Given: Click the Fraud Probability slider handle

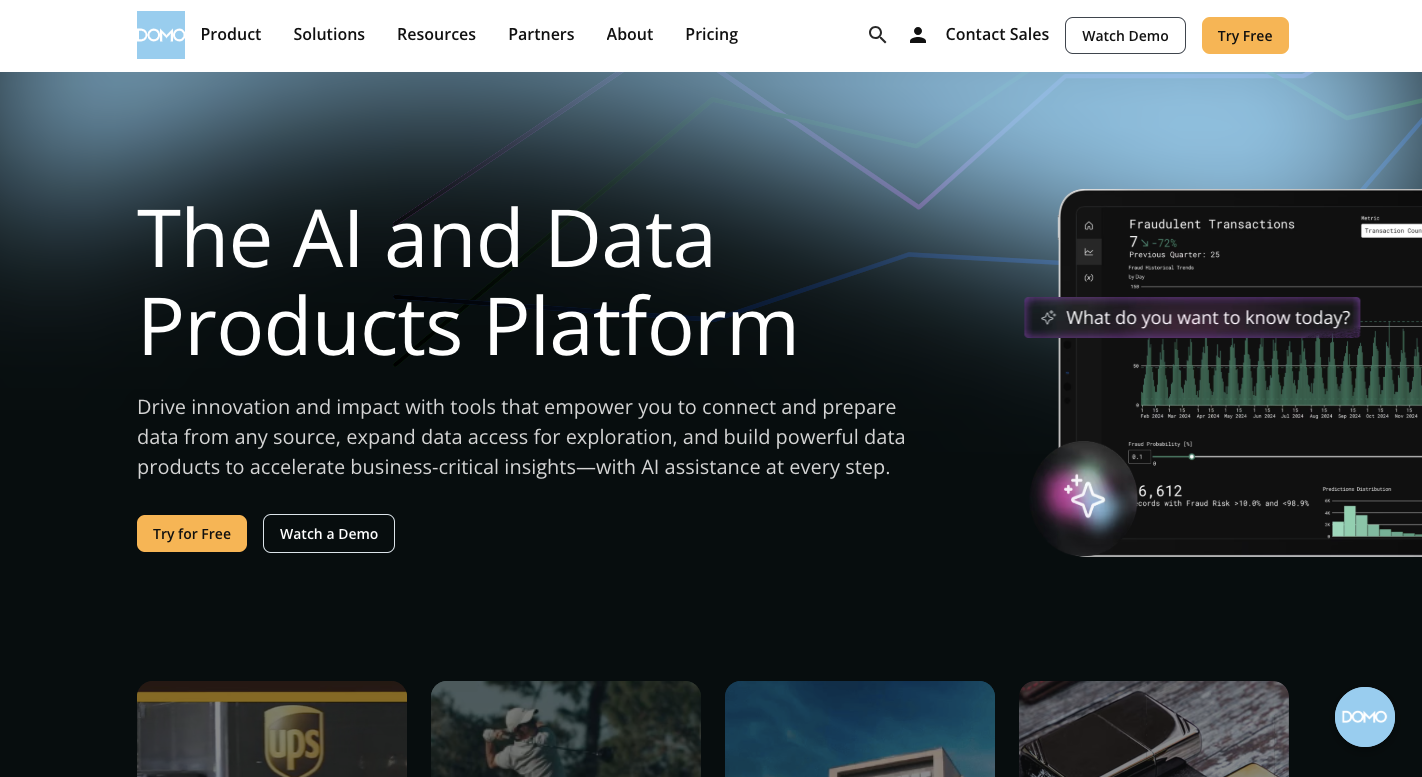Looking at the screenshot, I should (1192, 456).
